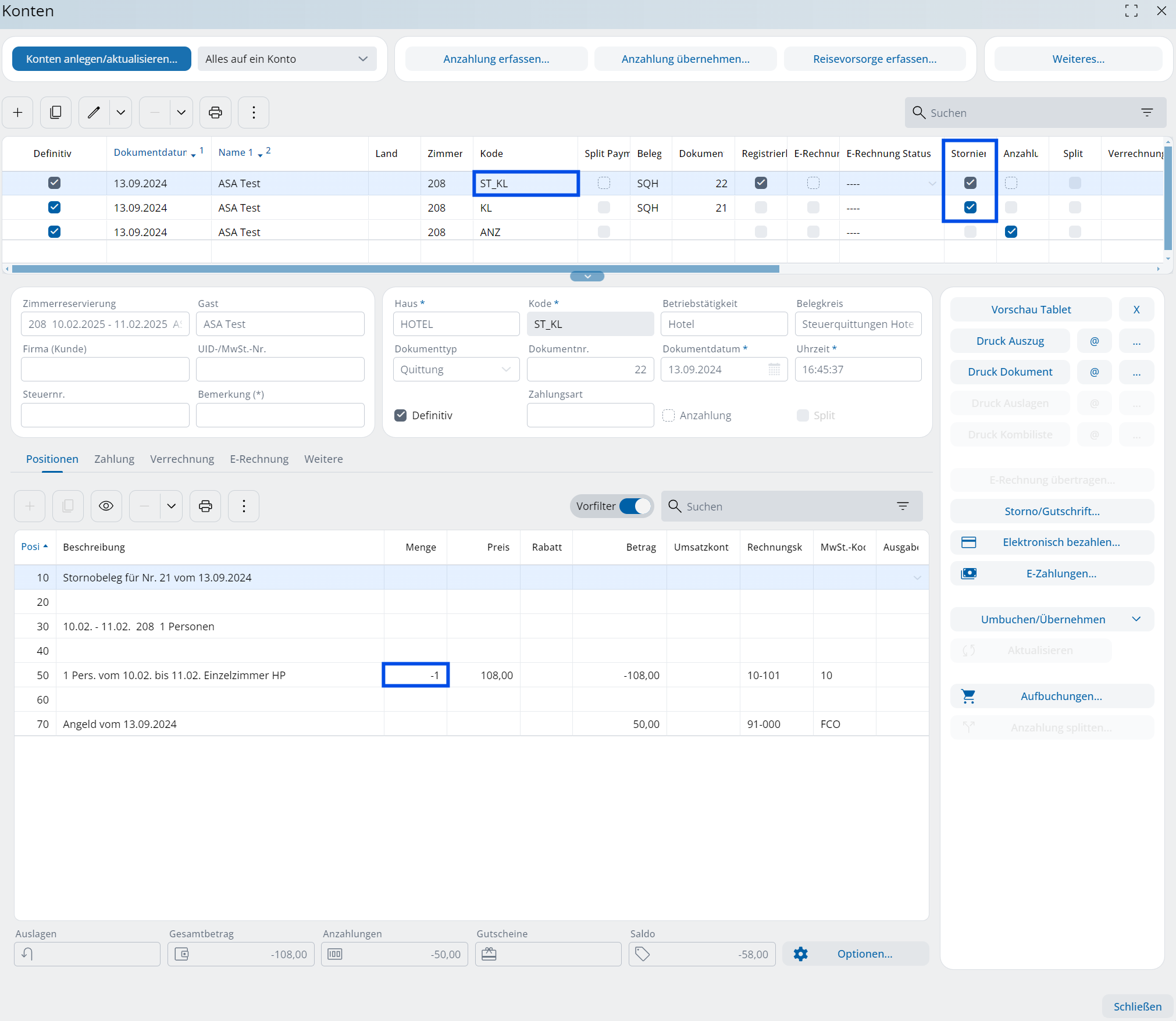This screenshot has height=1021, width=1176.
Task: Click Anzahlung erfassen button
Action: click(x=496, y=59)
